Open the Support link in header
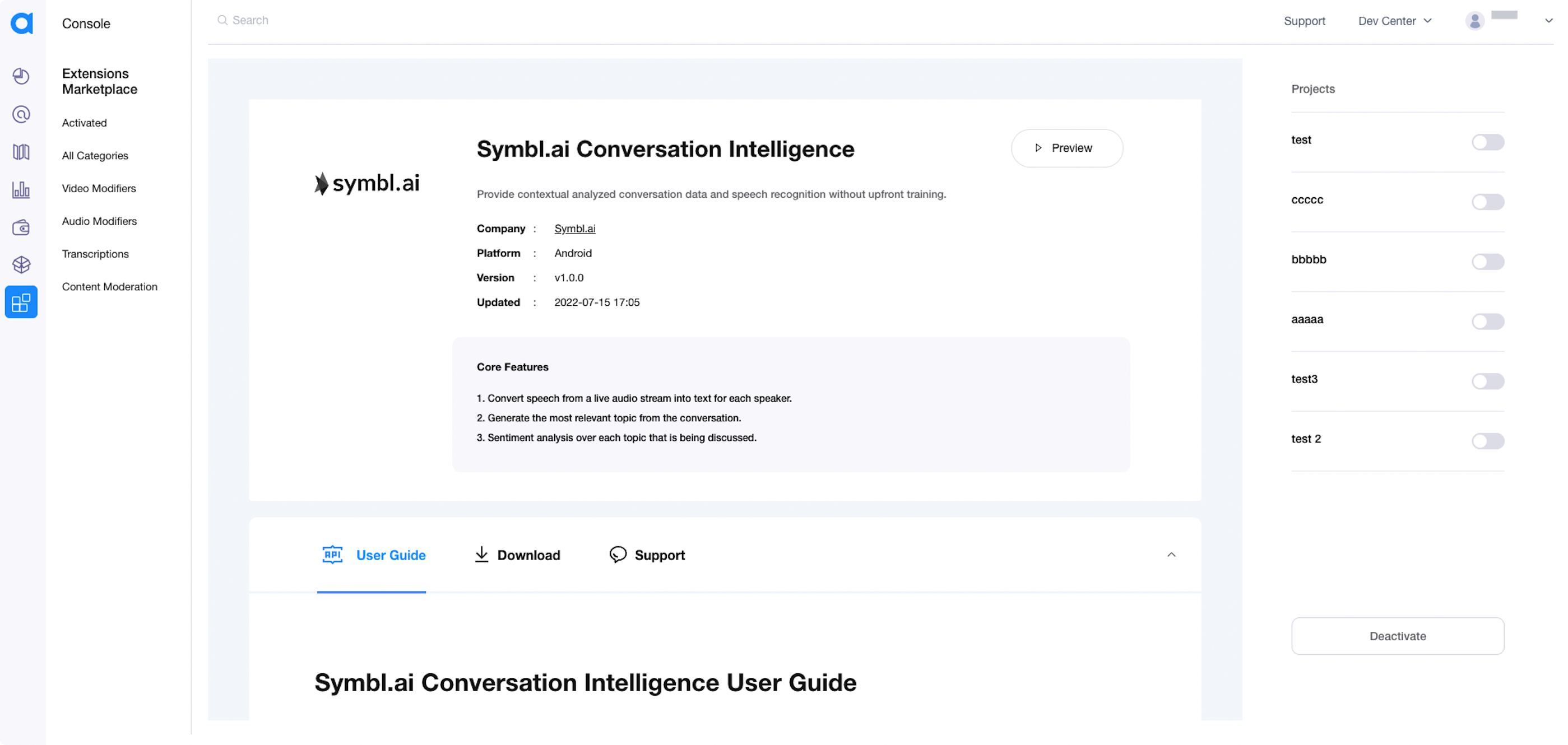 click(1304, 21)
